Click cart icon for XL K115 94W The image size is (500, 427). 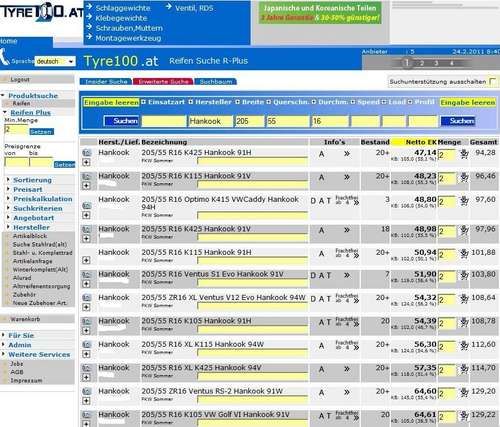(x=464, y=346)
